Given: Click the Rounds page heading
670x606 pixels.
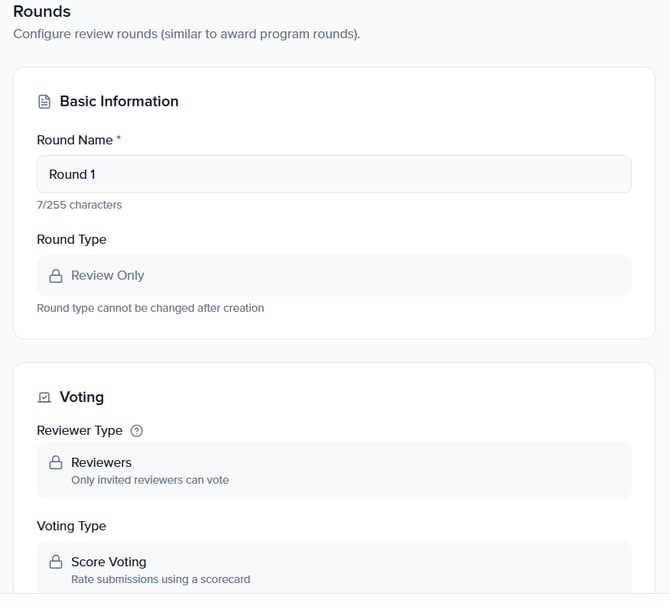Looking at the screenshot, I should tap(42, 12).
